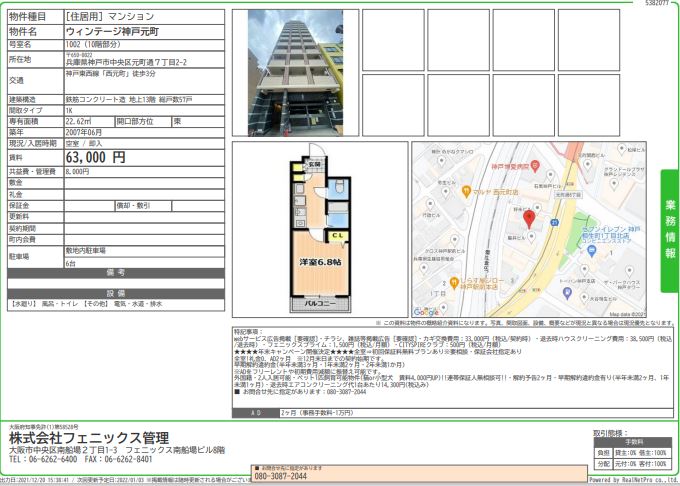Open the floor plan image
Screen dimensions: 680x486
coord(320,228)
